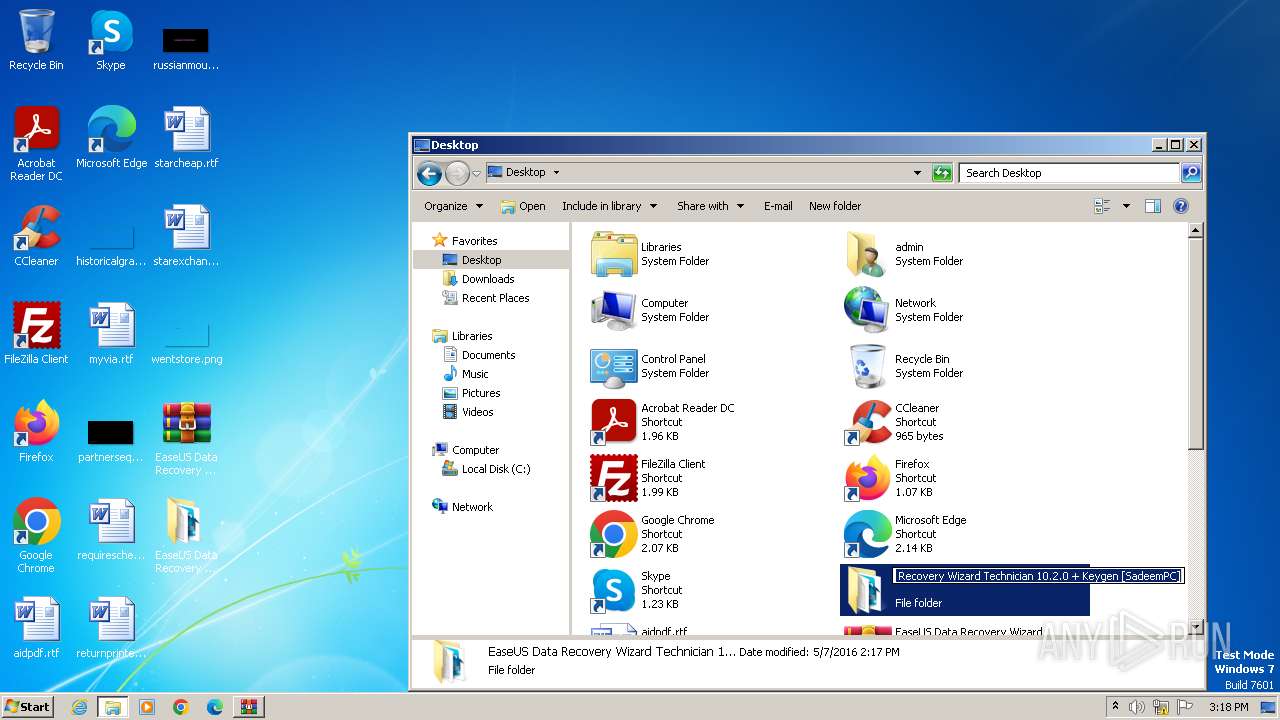Click the search magnifier button

point(1191,173)
